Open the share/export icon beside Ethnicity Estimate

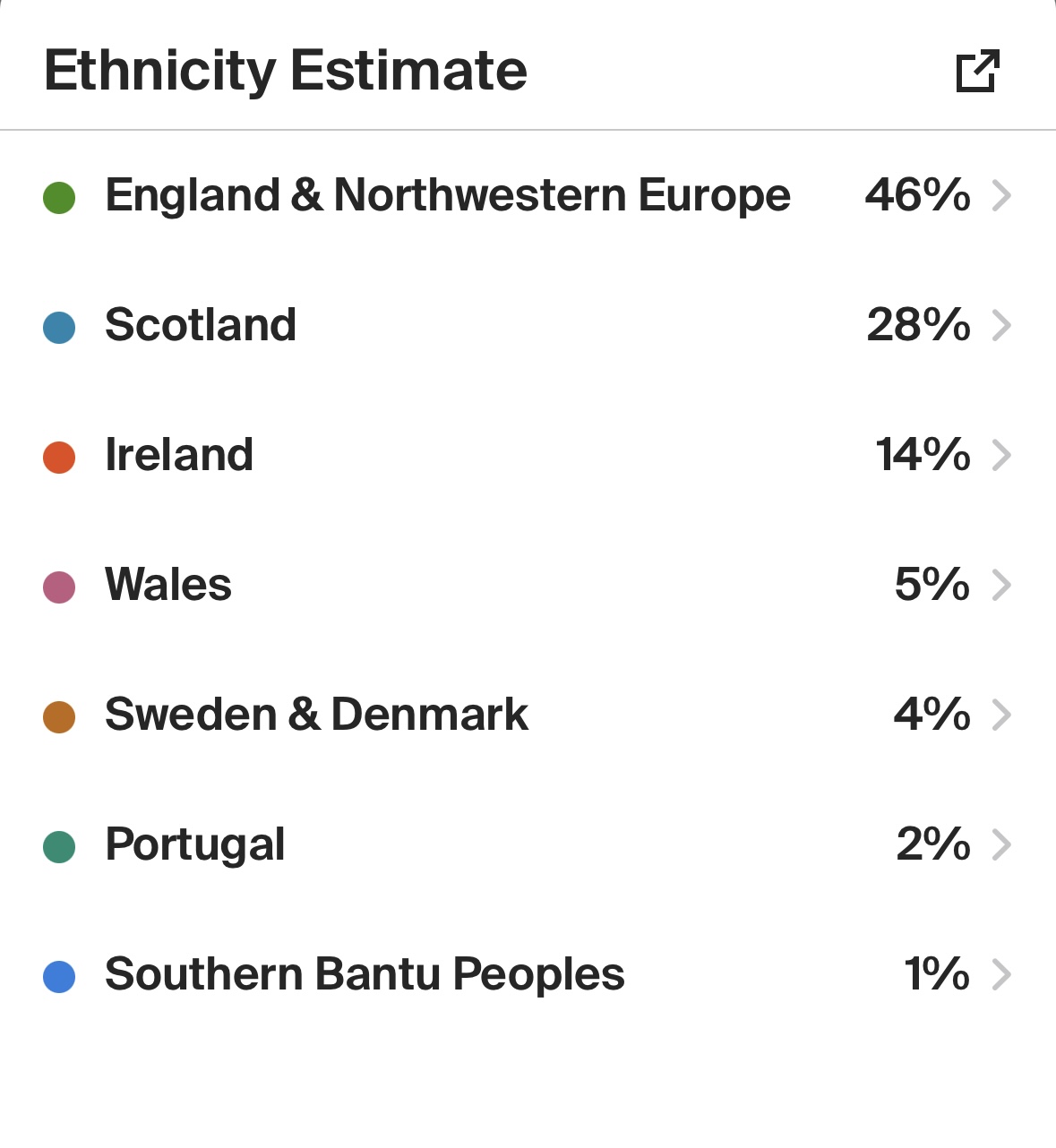977,73
